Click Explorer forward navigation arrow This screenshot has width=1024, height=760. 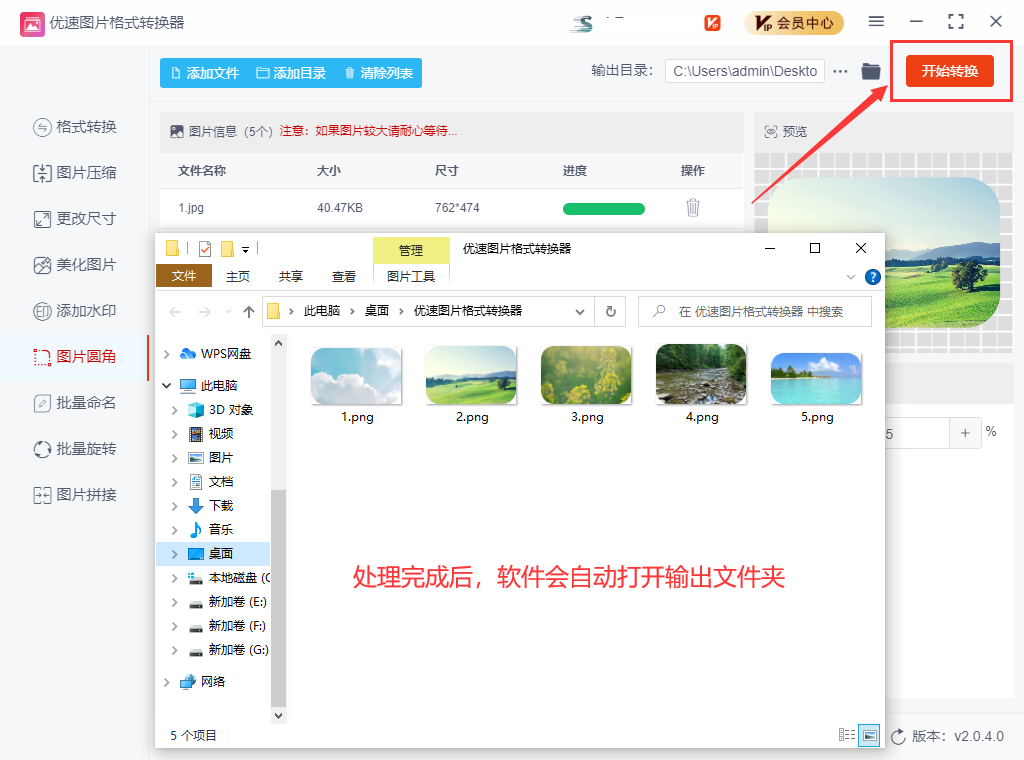[204, 312]
